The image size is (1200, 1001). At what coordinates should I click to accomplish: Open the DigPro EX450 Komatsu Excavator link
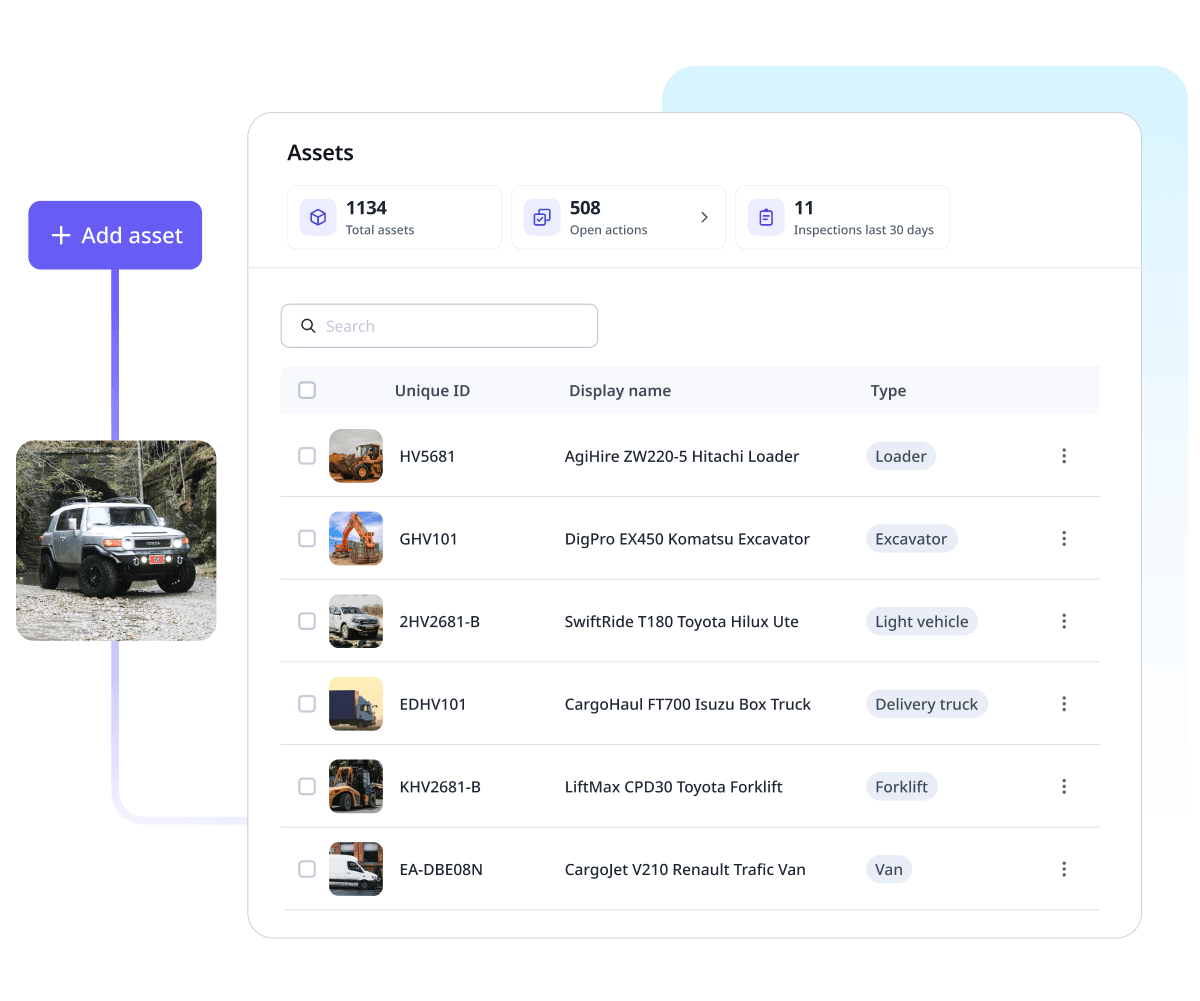tap(687, 539)
